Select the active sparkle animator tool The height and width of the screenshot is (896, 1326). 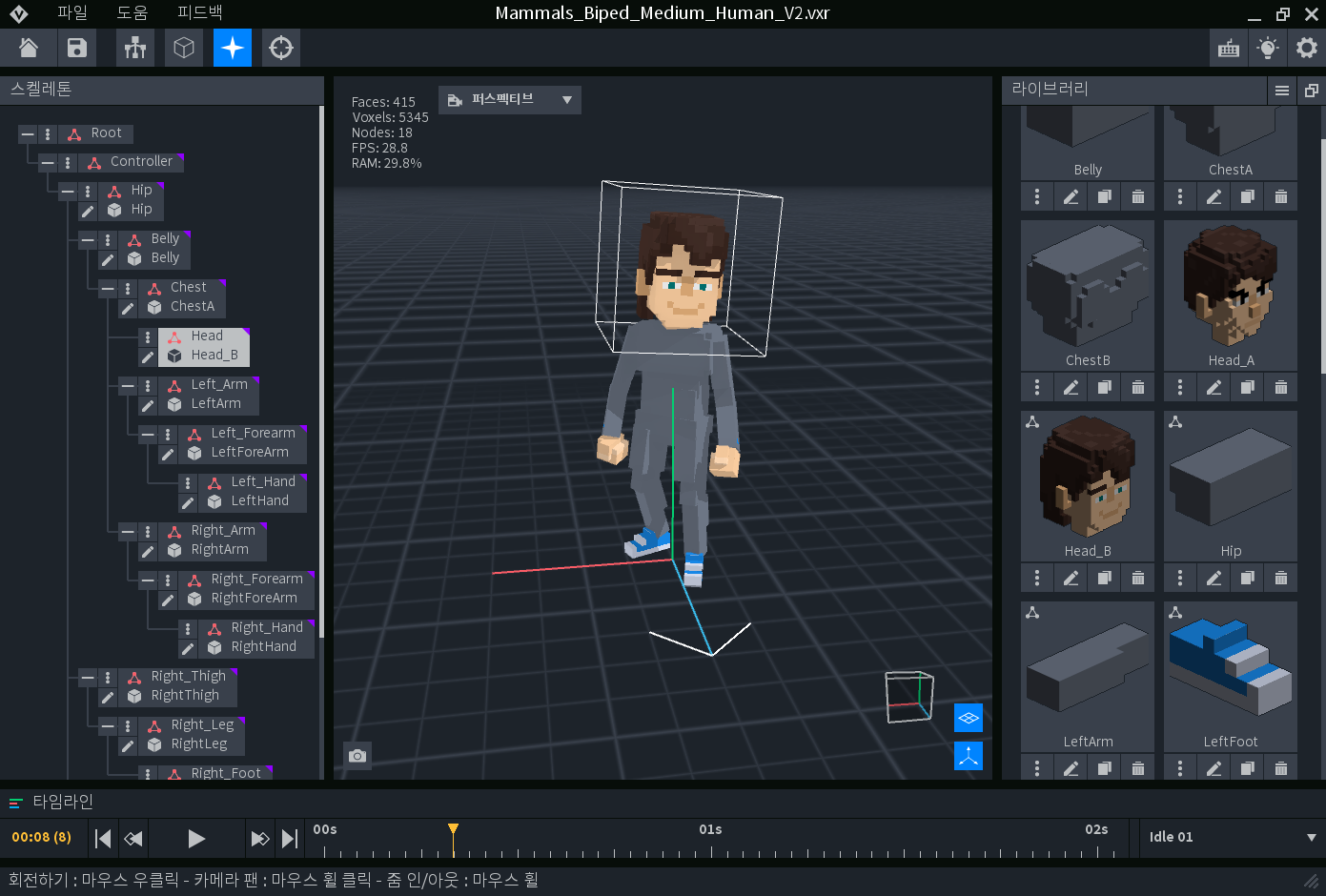tap(233, 48)
